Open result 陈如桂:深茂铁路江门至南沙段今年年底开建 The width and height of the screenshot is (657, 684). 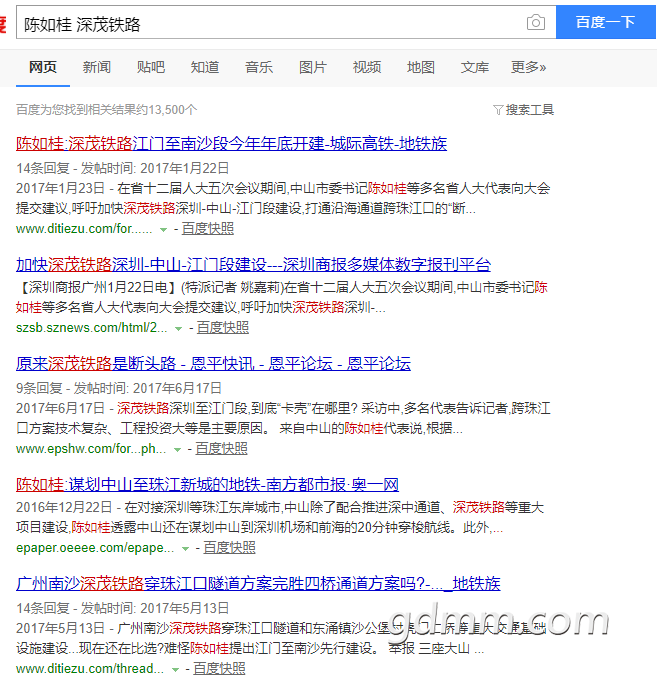pyautogui.click(x=232, y=144)
